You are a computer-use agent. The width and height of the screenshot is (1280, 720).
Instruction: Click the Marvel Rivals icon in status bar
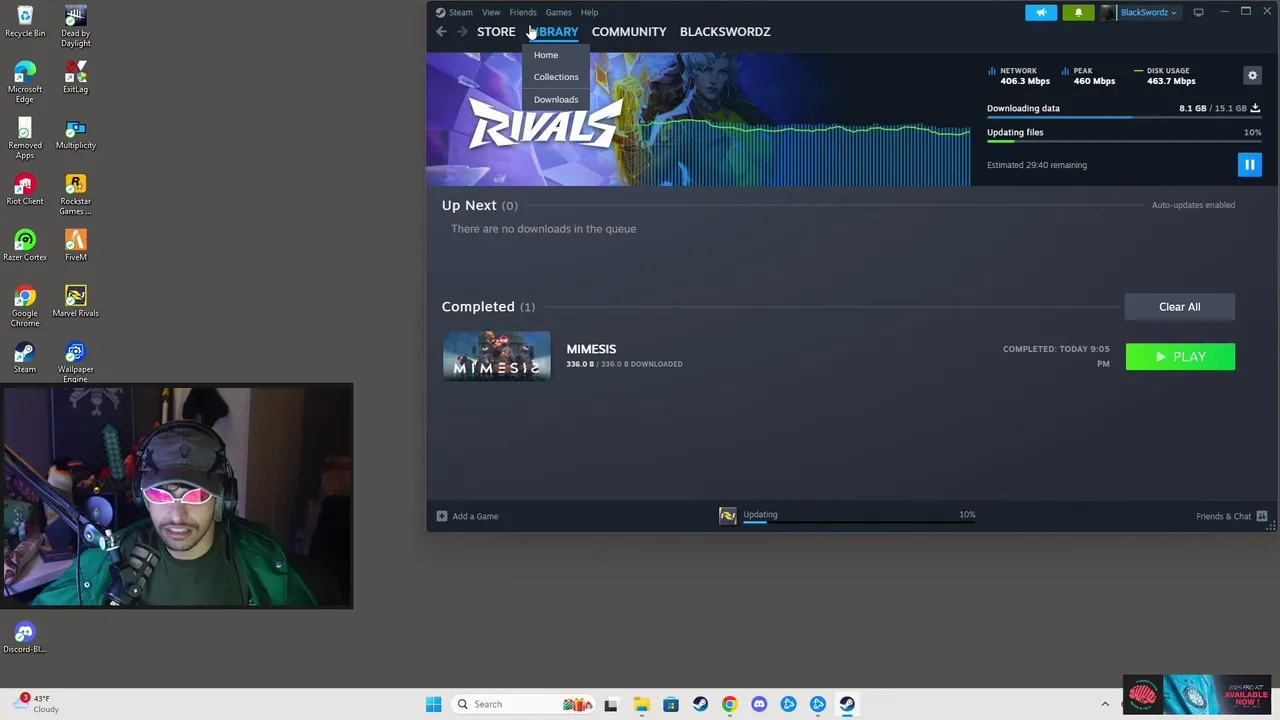[x=727, y=515]
